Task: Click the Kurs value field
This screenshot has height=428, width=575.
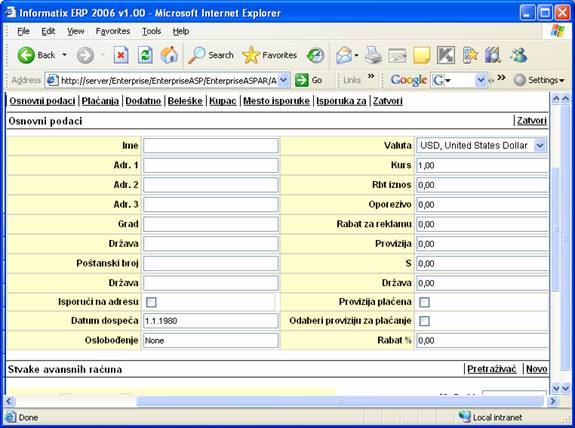Action: coord(482,165)
